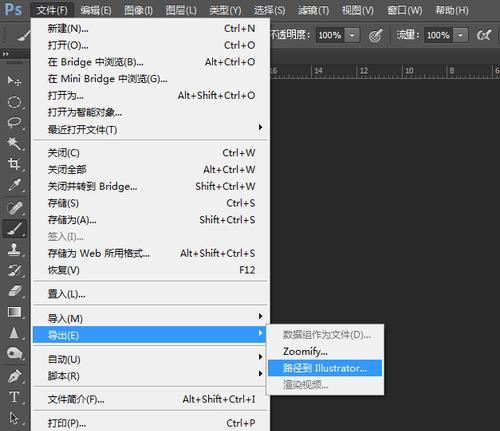
Task: Choose 关闭(C) menu entry
Action: pyautogui.click(x=150, y=153)
